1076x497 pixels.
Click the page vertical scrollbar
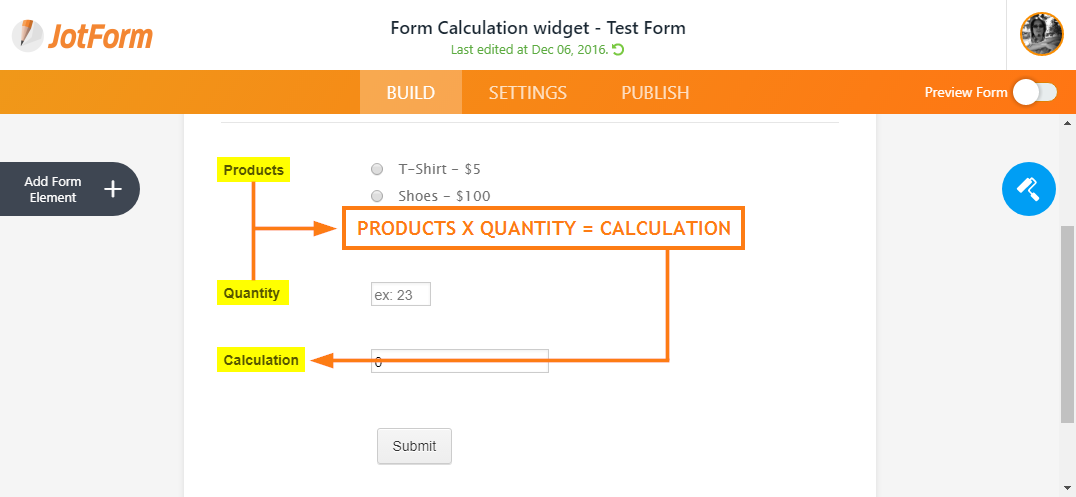(x=1067, y=320)
